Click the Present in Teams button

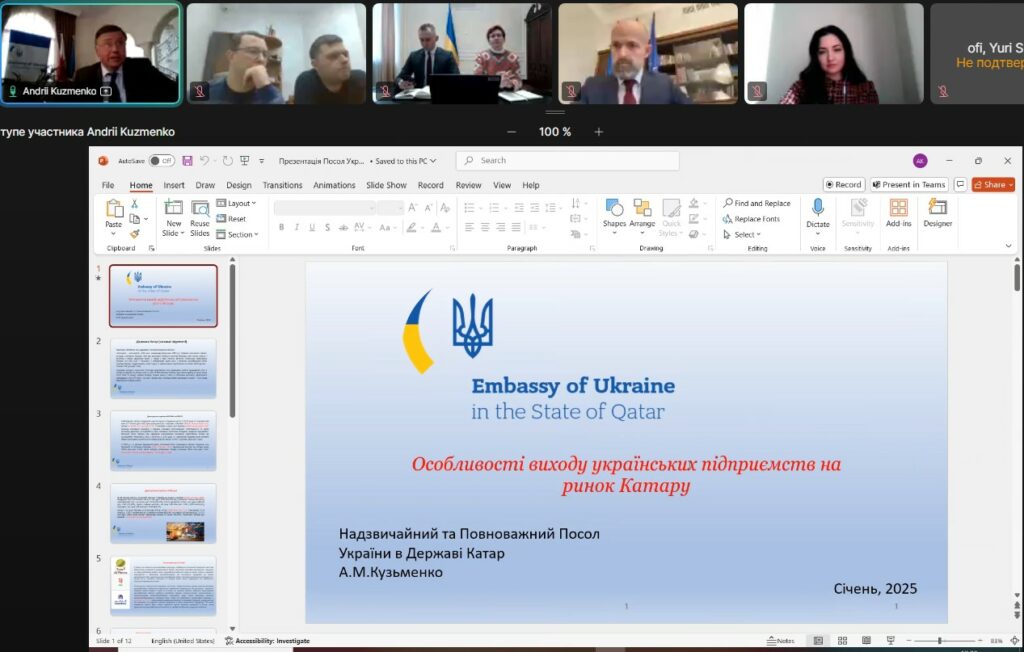pyautogui.click(x=908, y=185)
